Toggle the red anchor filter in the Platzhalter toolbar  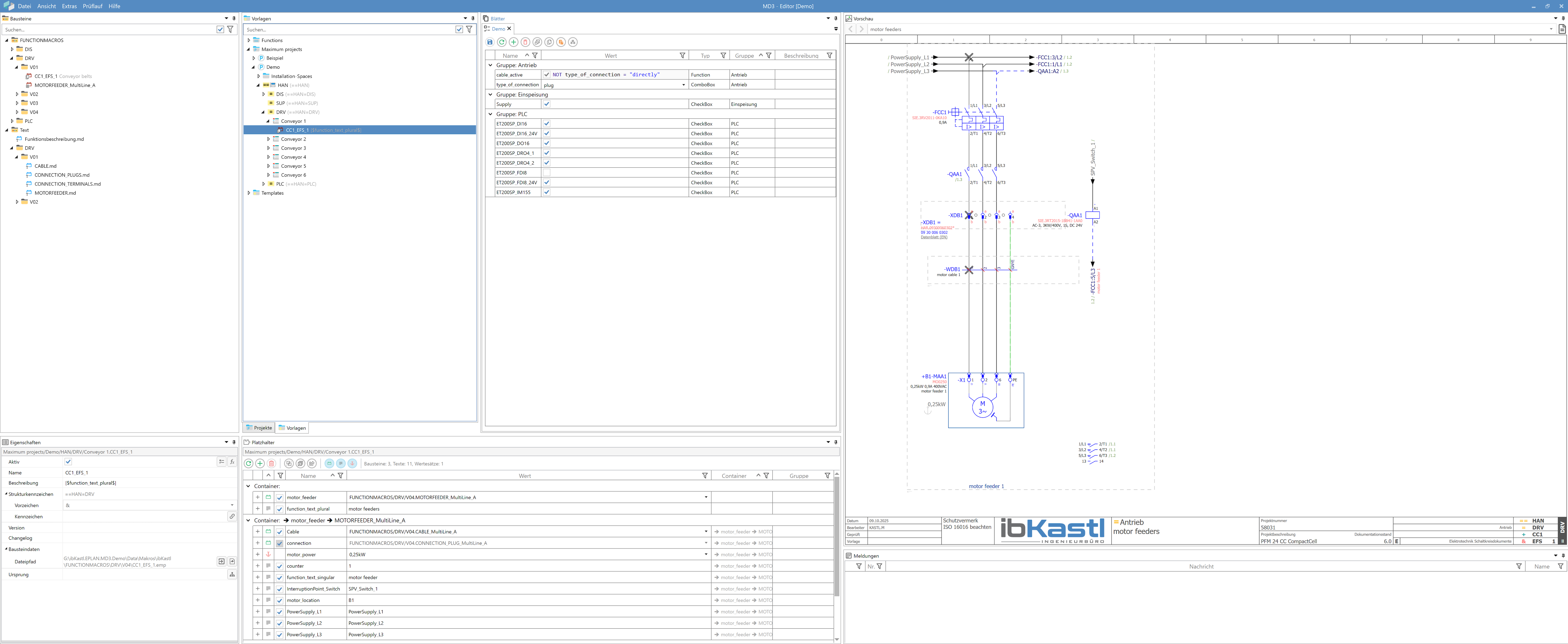click(x=352, y=463)
